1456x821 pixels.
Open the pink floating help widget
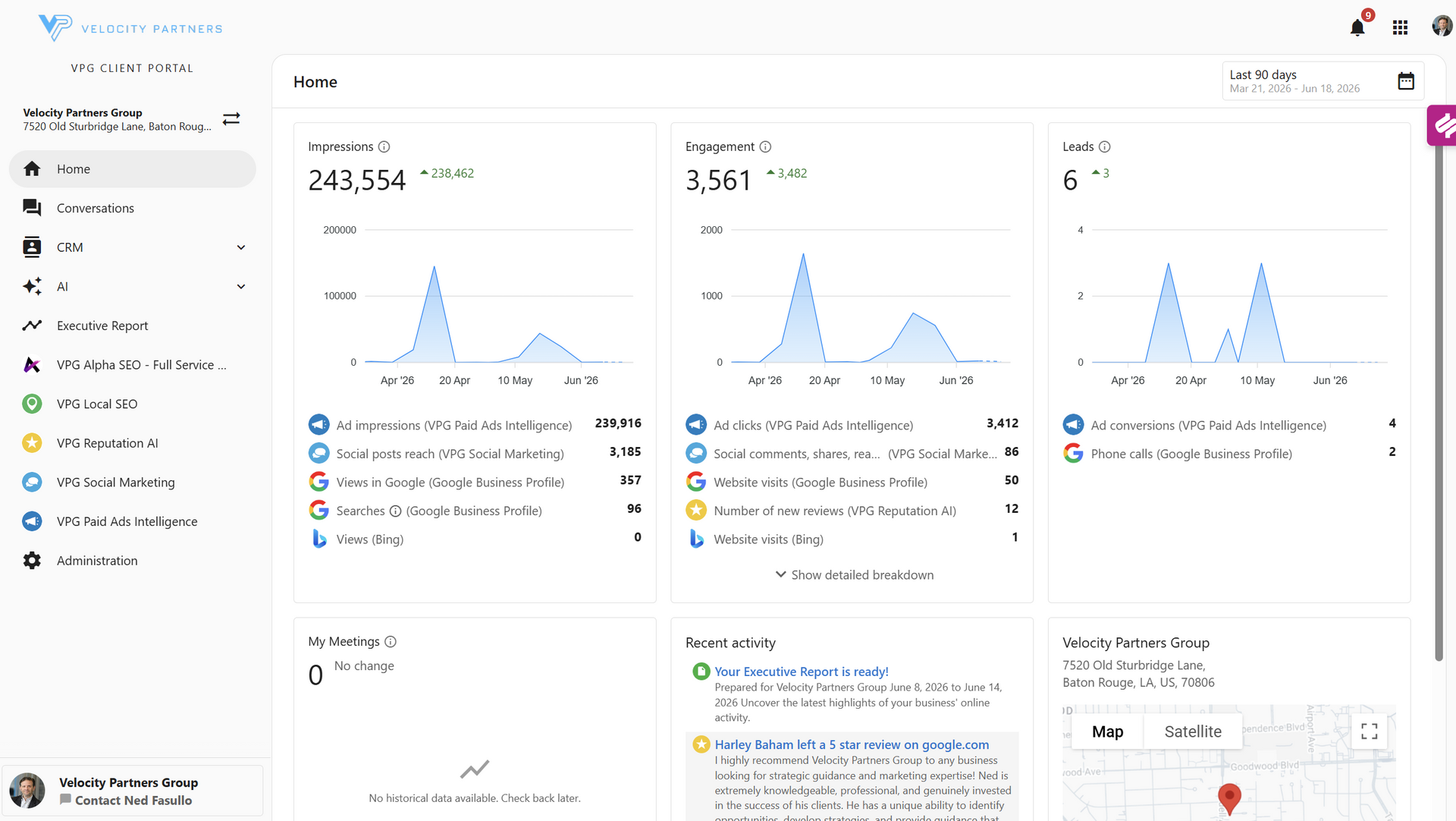click(x=1442, y=125)
